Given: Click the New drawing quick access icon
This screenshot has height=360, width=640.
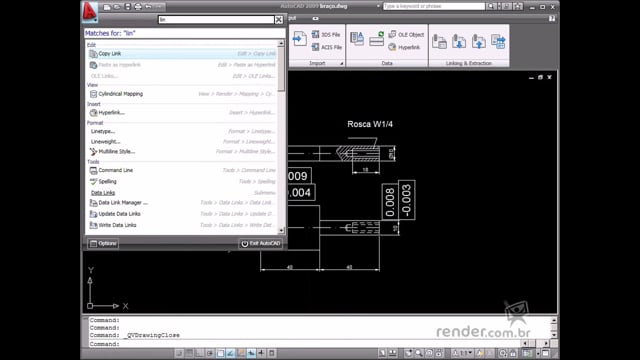Looking at the screenshot, I should (x=107, y=7).
